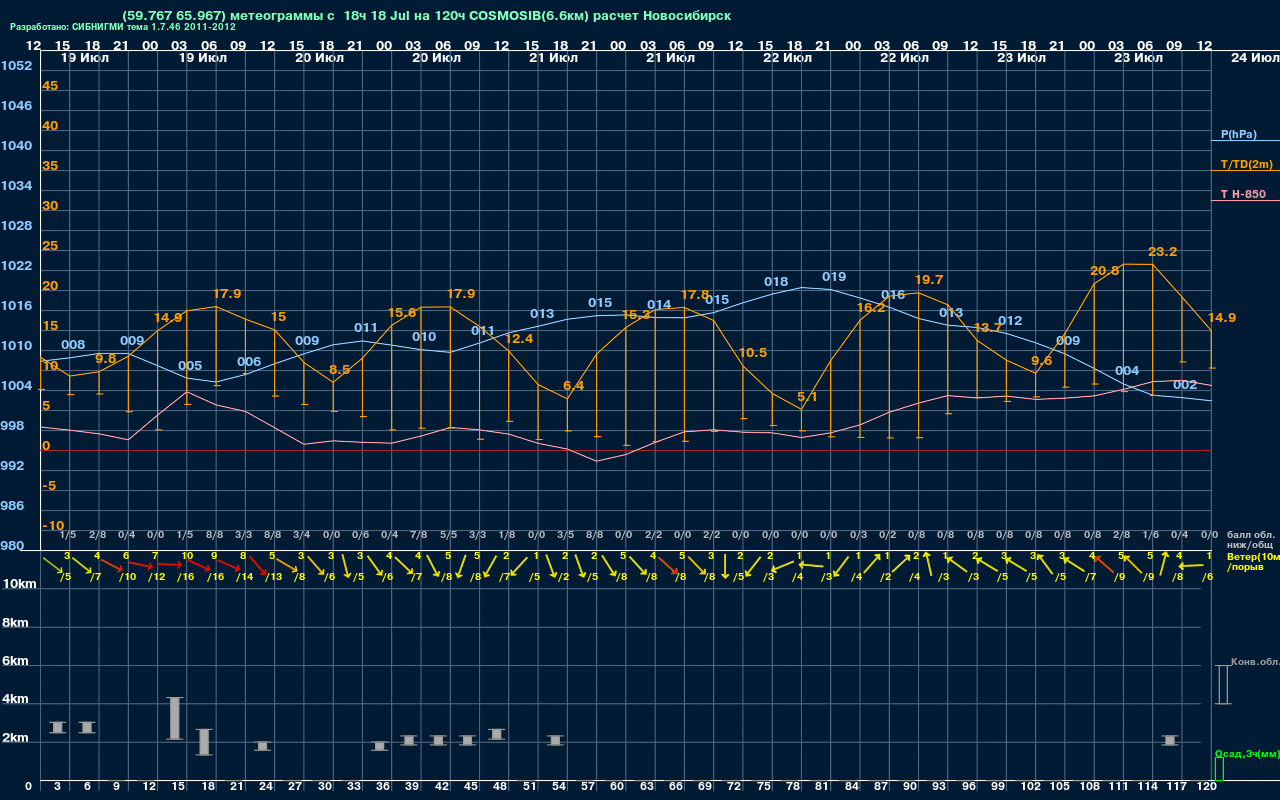This screenshot has width=1280, height=800.
Task: Click the 002 pressure value
Action: [1185, 385]
